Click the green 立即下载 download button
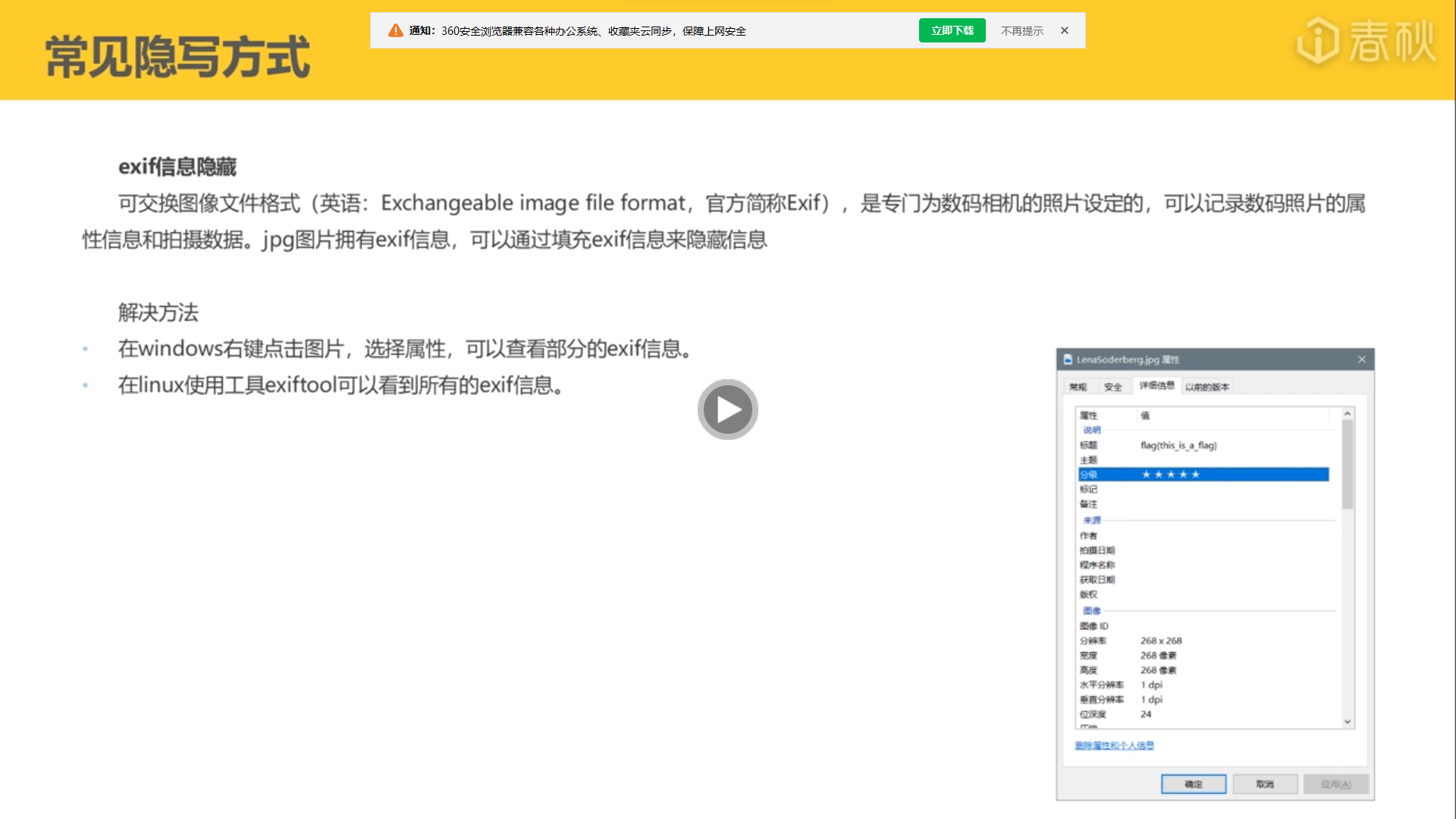 coord(952,30)
